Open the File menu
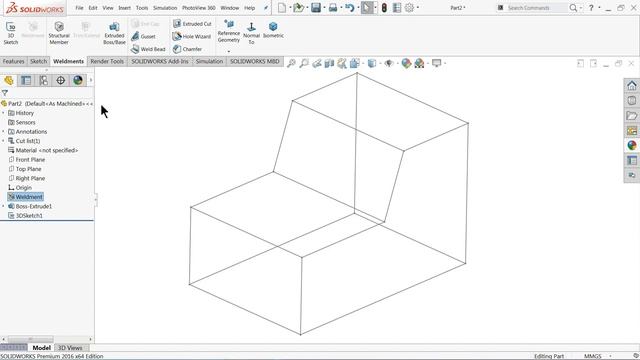The image size is (640, 360). (x=79, y=8)
